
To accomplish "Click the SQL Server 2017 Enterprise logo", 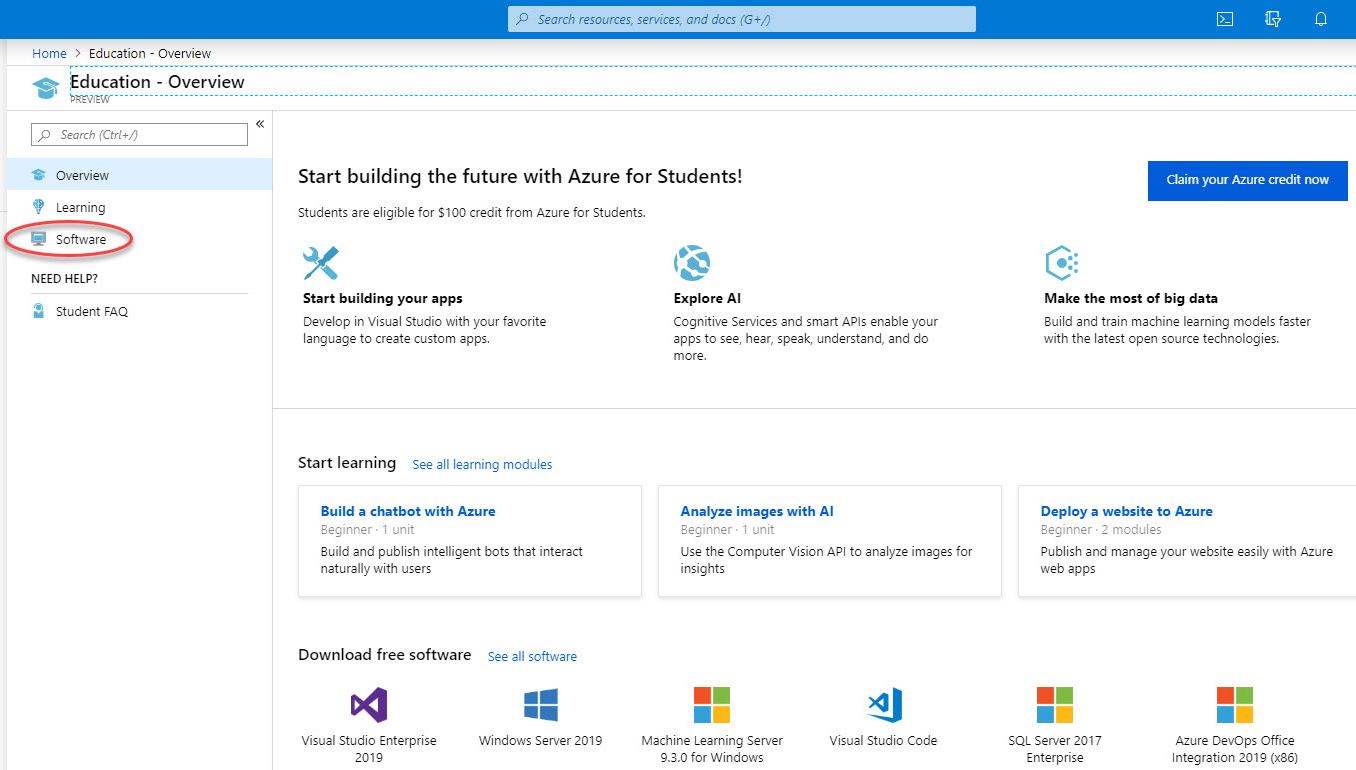I will point(1055,705).
